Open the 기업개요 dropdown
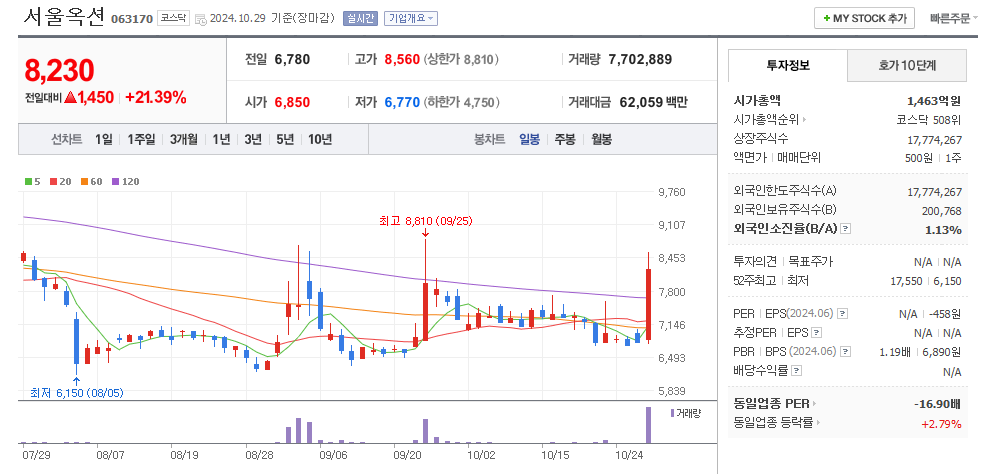The height and width of the screenshot is (474, 984). pyautogui.click(x=411, y=19)
